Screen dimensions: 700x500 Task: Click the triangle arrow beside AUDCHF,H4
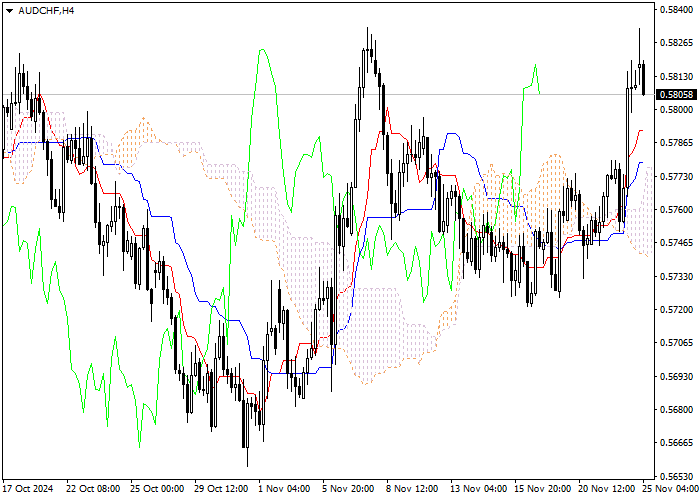point(9,11)
